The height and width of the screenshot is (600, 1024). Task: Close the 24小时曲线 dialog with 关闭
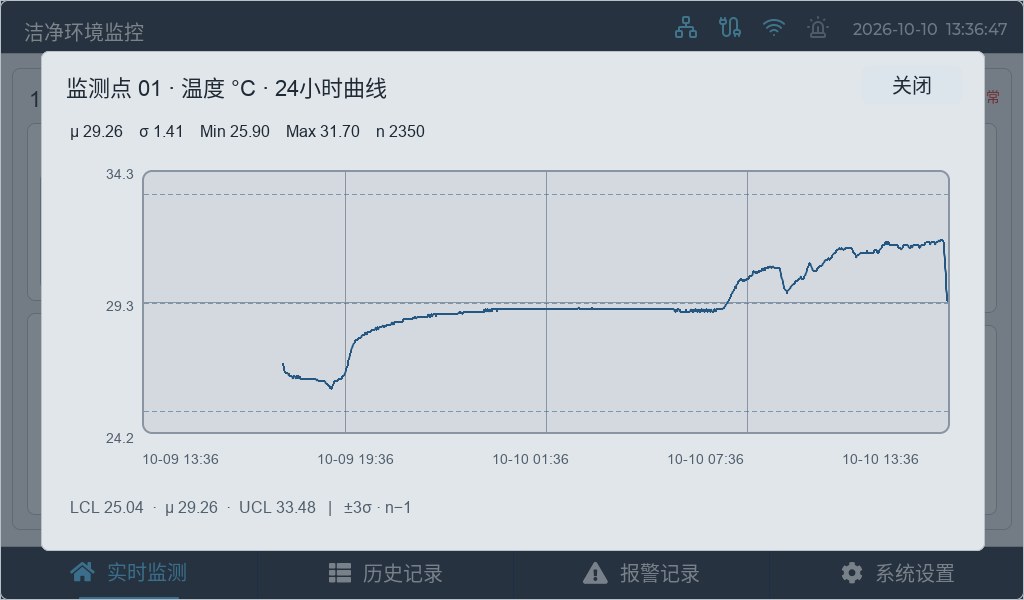tap(912, 86)
